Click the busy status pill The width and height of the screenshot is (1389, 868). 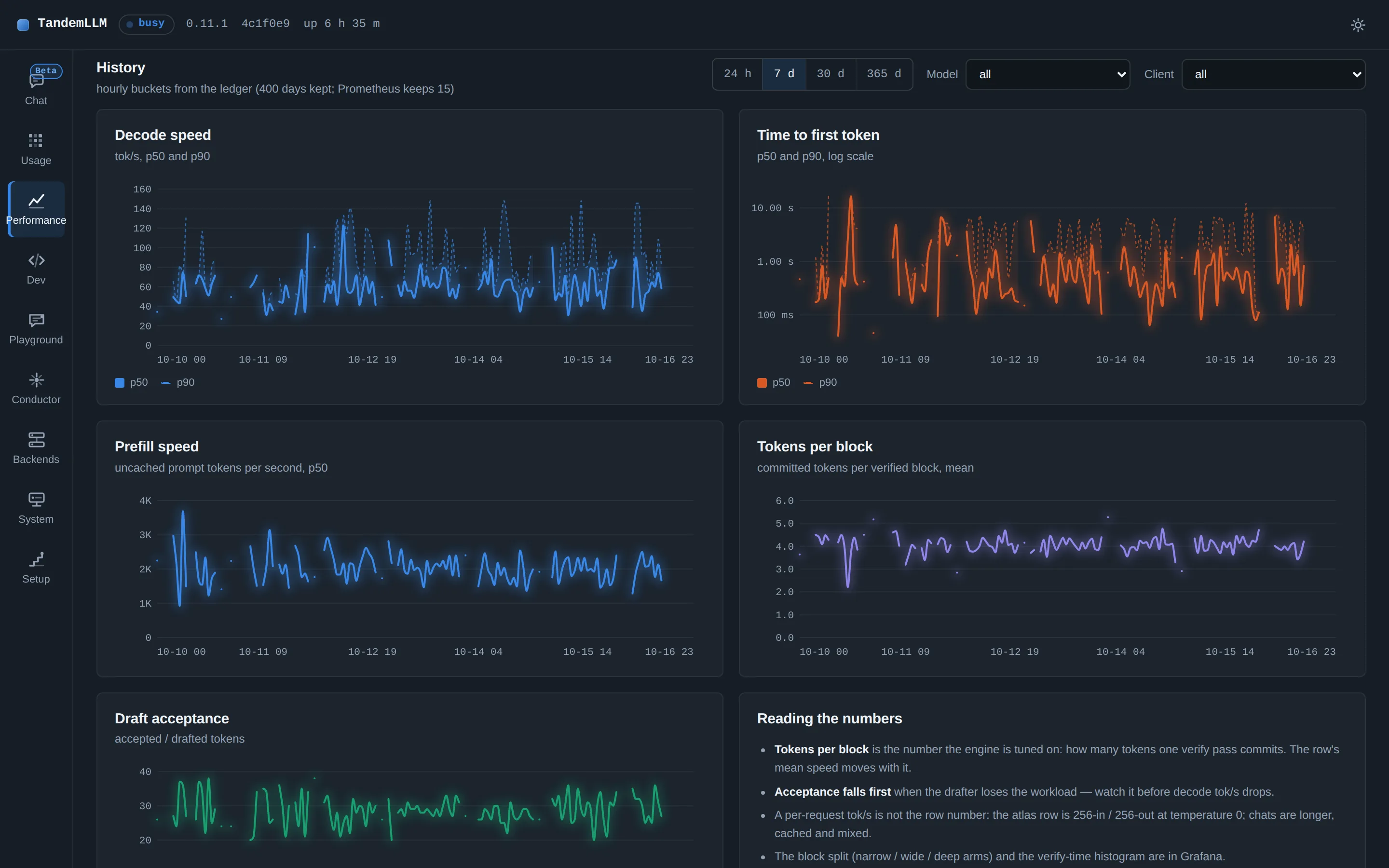pyautogui.click(x=146, y=24)
